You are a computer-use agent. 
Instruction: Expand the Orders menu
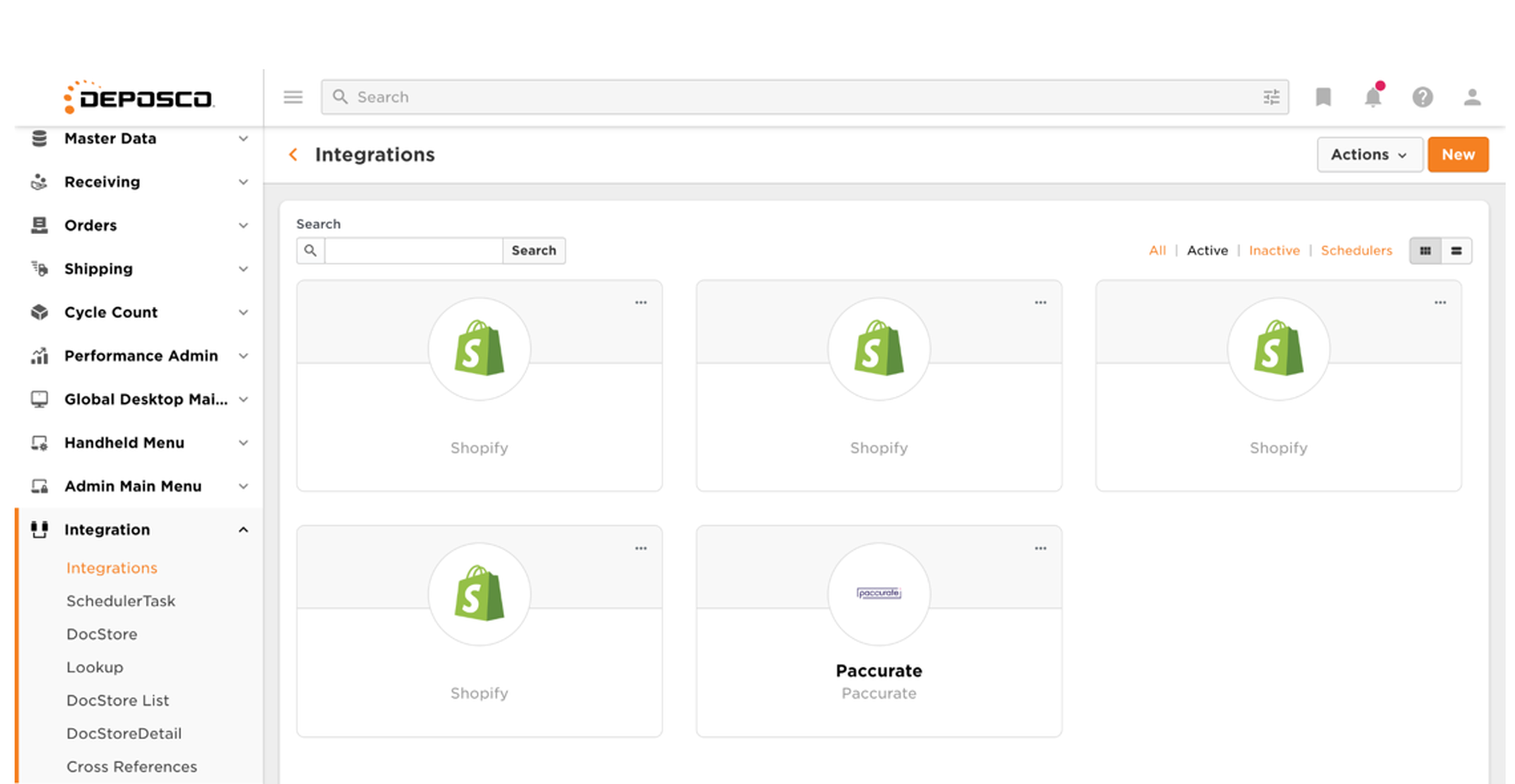[243, 225]
